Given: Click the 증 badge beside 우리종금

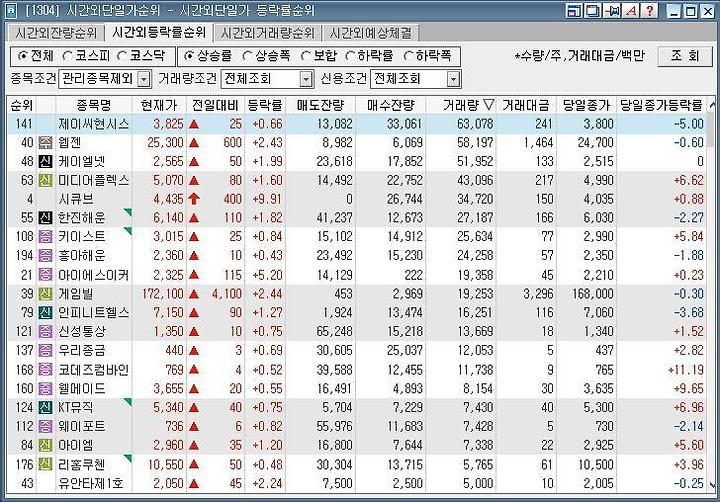Looking at the screenshot, I should [x=45, y=350].
